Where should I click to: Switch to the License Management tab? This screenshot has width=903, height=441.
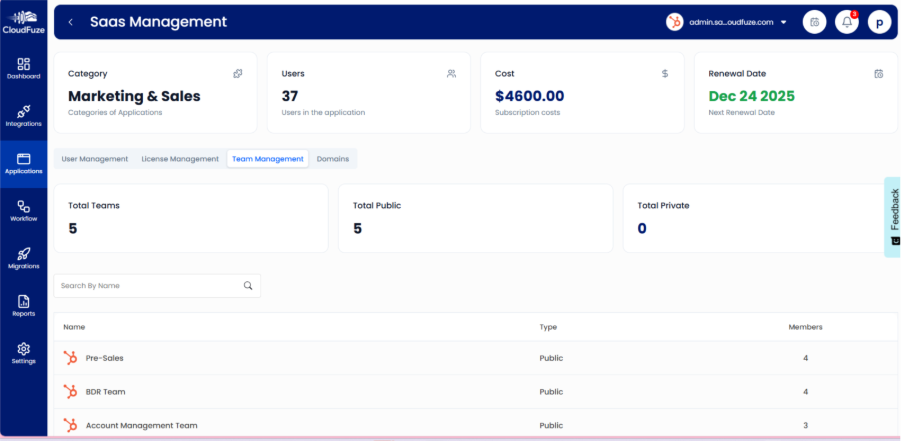point(180,159)
